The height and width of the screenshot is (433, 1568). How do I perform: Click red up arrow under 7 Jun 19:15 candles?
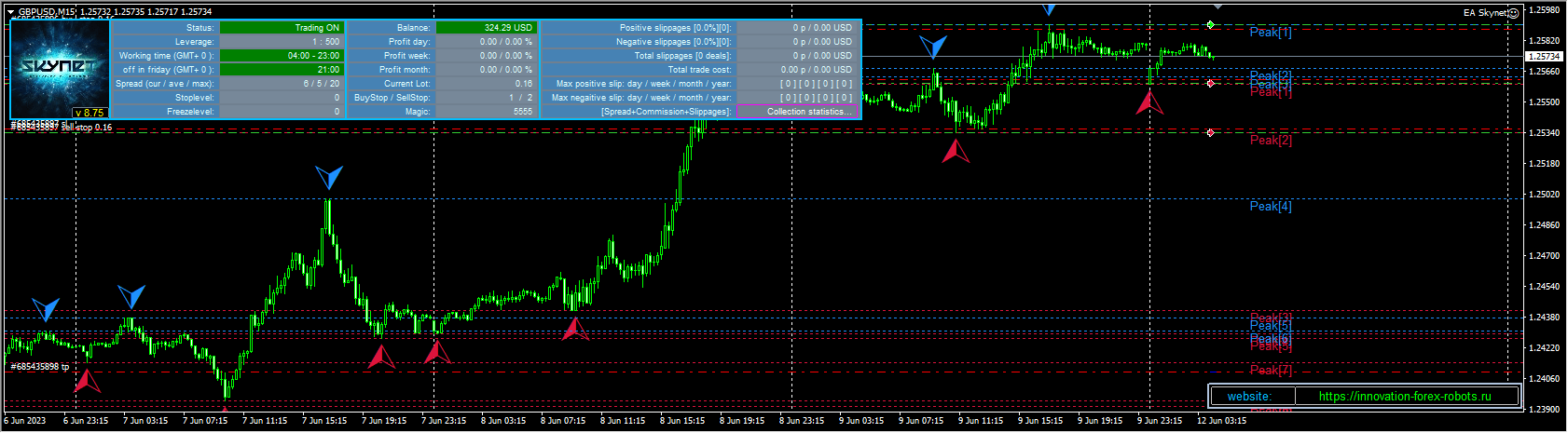(381, 357)
